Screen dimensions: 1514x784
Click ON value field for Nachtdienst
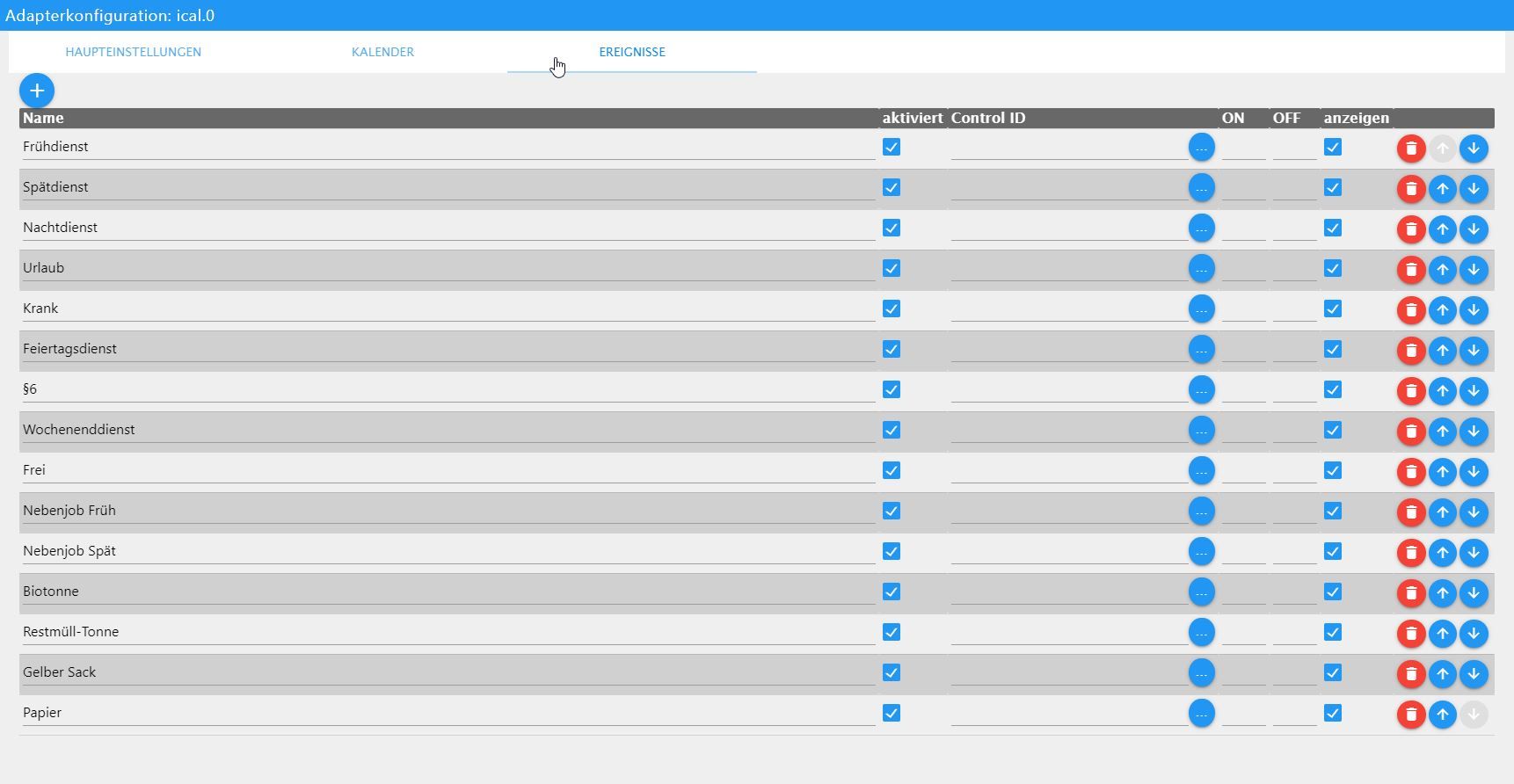click(x=1243, y=228)
